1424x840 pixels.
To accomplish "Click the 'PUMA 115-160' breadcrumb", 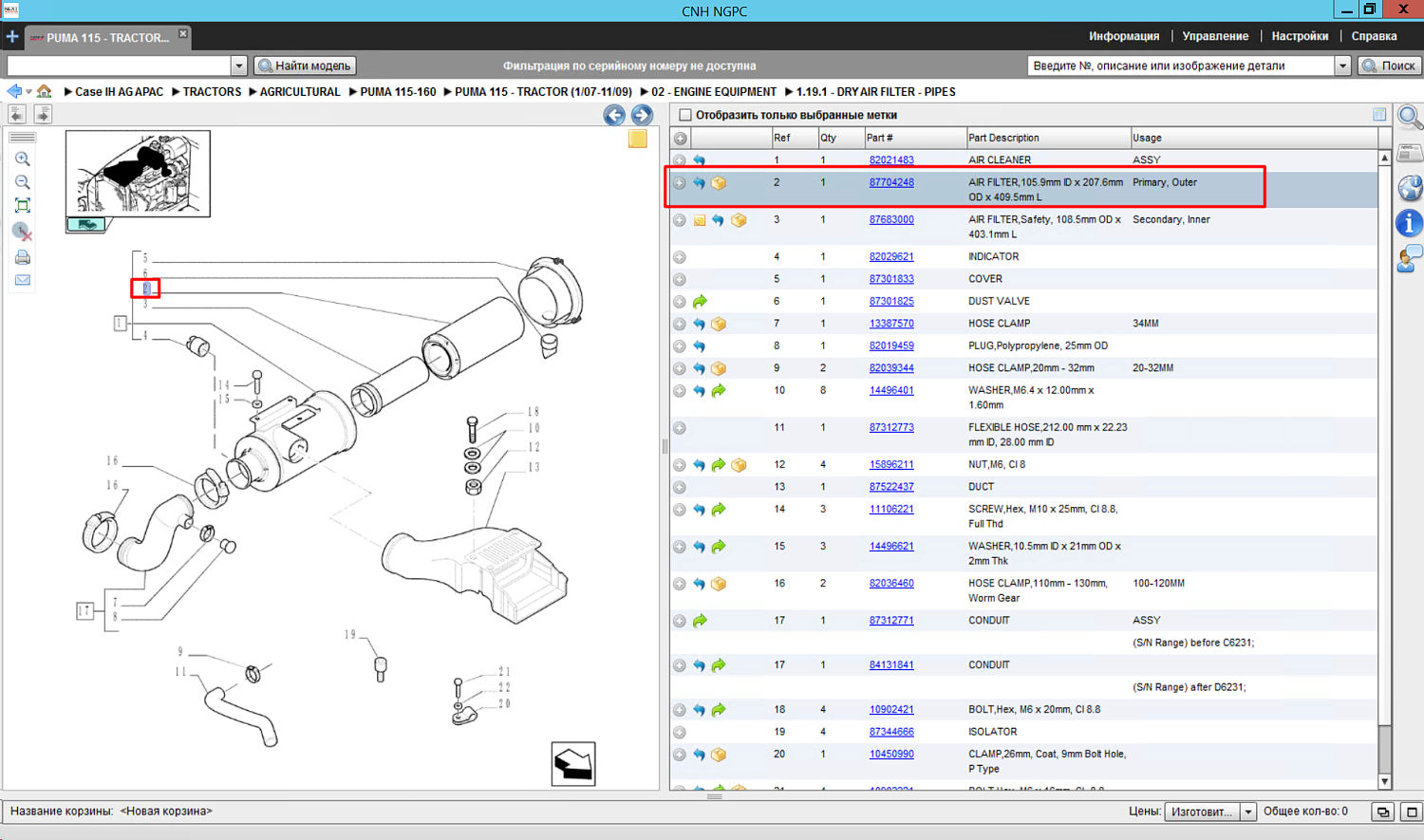I will (x=398, y=92).
